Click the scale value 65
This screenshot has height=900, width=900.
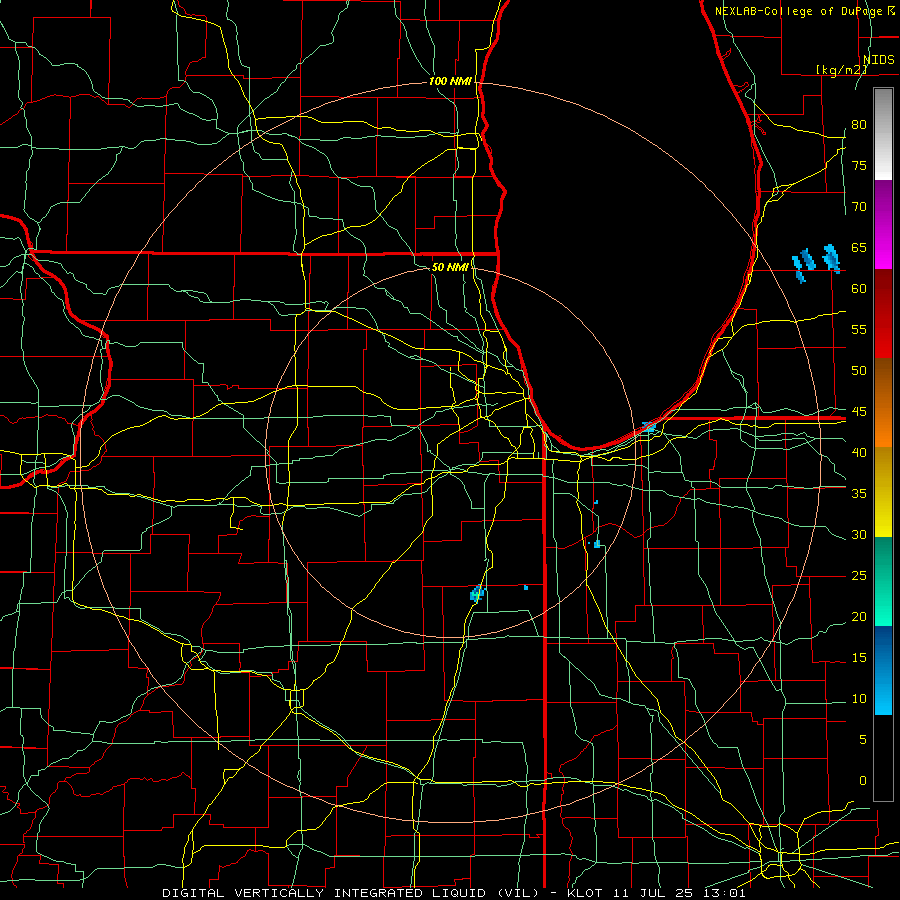pos(859,247)
